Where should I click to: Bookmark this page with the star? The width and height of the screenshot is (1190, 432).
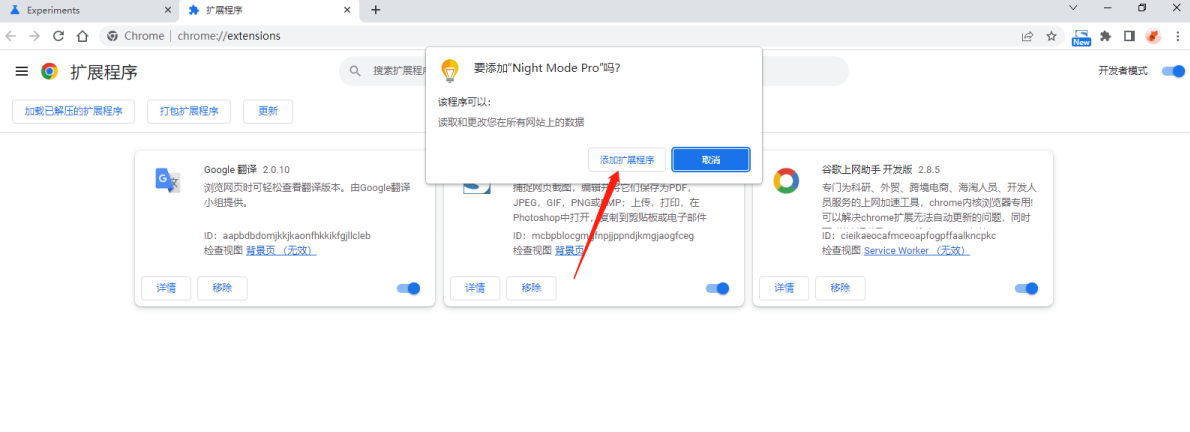[1051, 36]
